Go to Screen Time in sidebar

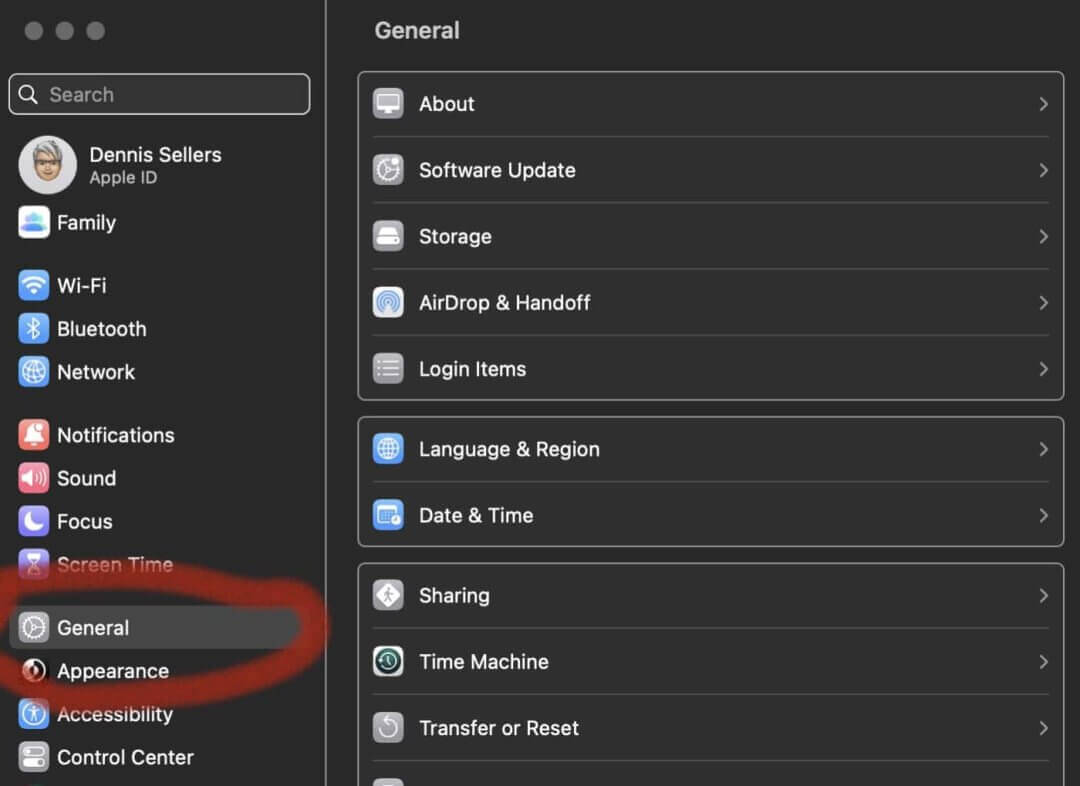114,565
